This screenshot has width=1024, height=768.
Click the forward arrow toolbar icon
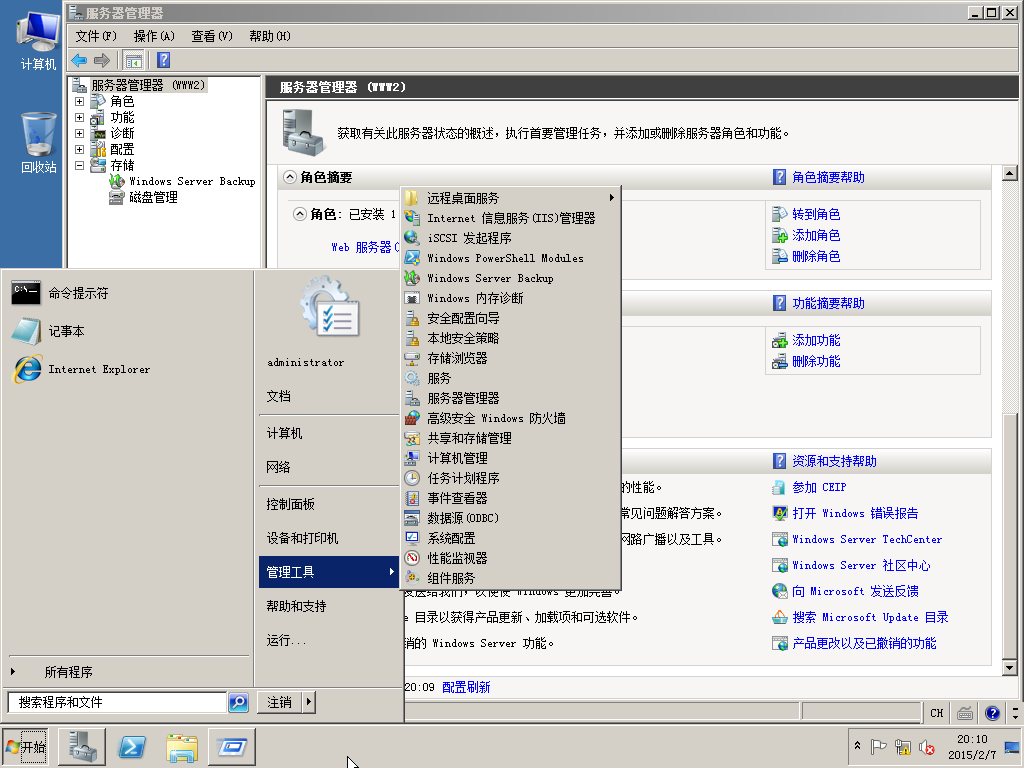[102, 61]
